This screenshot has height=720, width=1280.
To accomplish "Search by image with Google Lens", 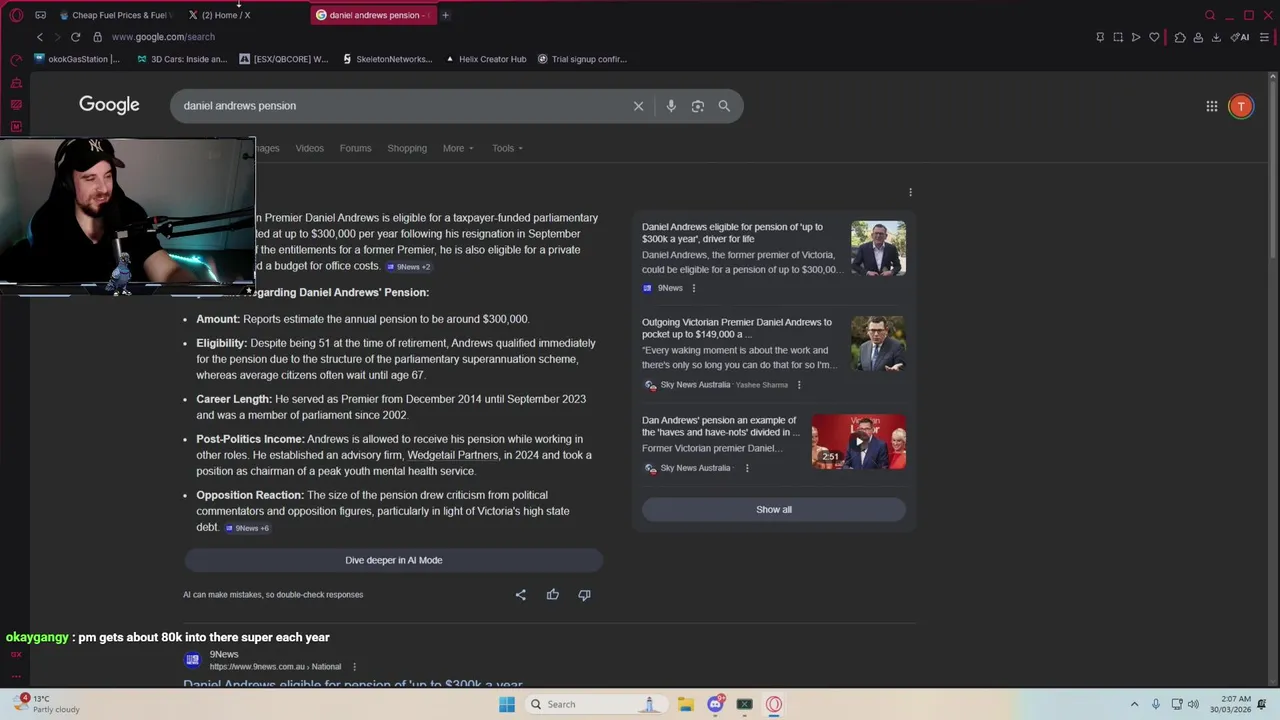I will pos(698,106).
